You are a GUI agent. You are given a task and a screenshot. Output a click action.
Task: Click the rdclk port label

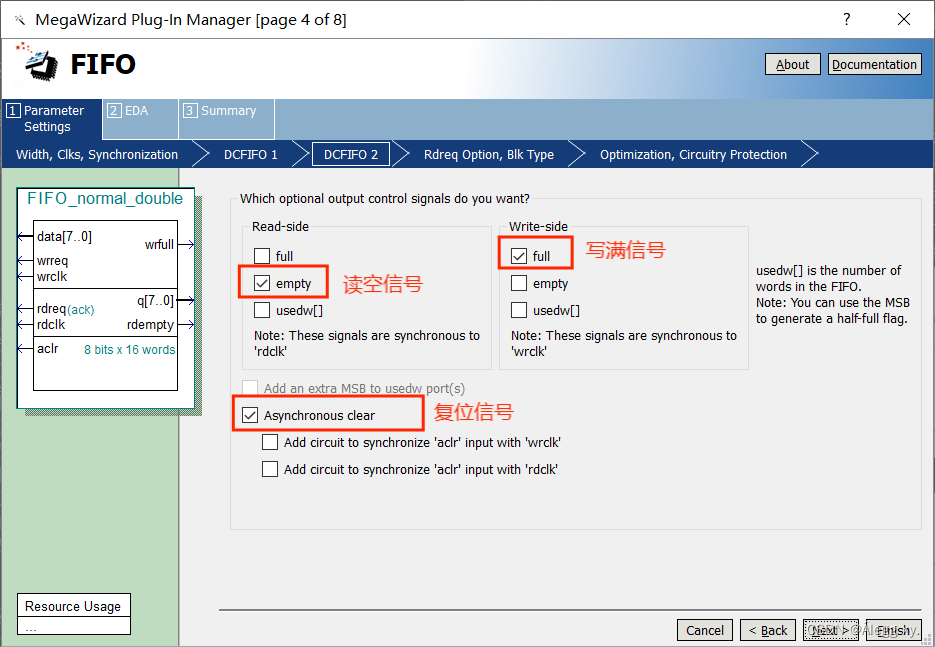click(51, 325)
